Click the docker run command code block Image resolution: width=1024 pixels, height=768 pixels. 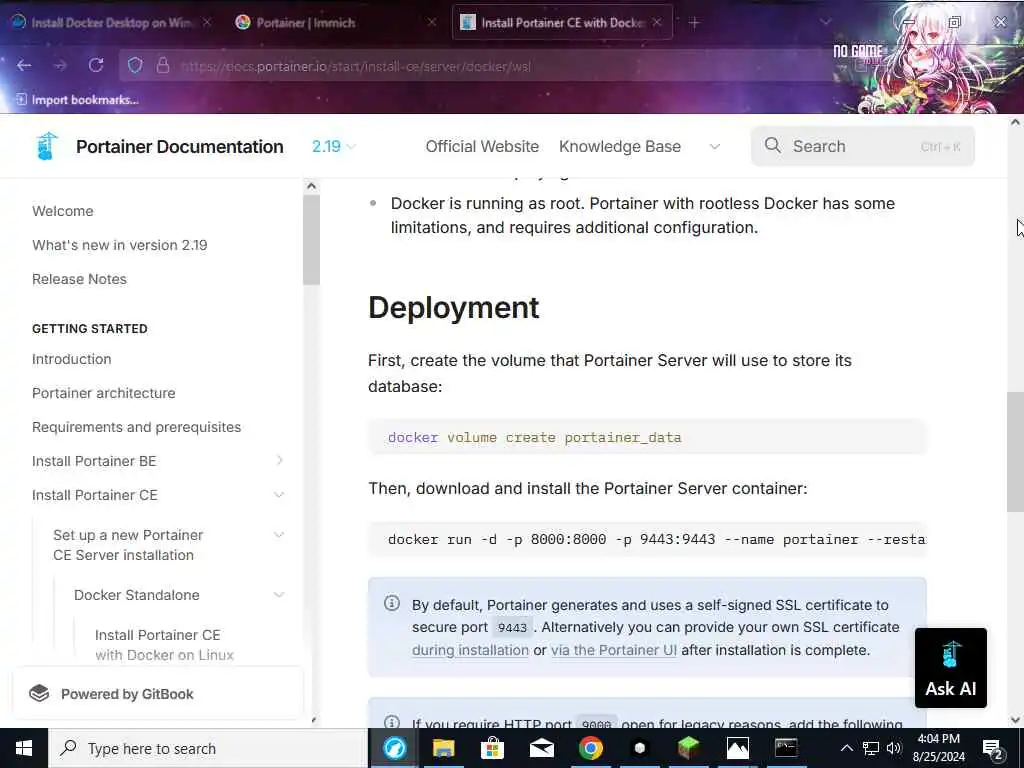[647, 539]
